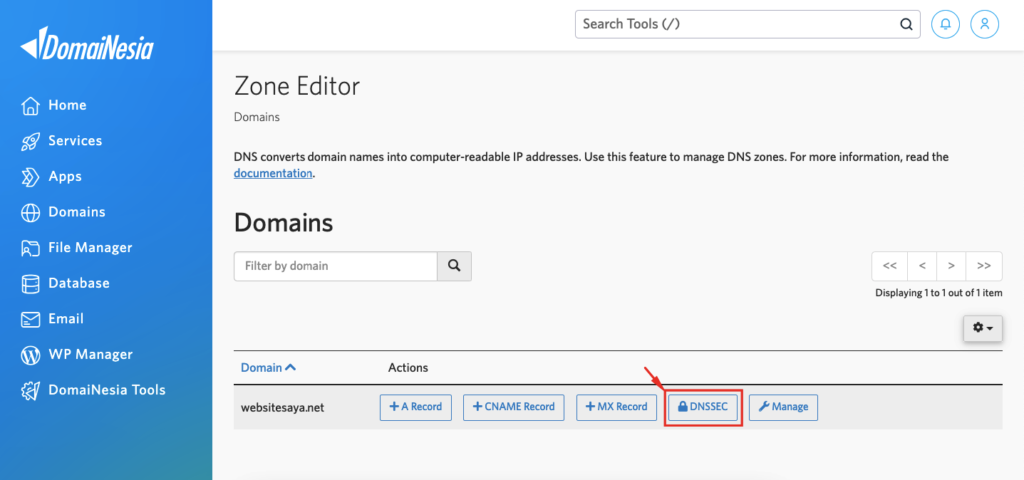Click the Actions column header
The width and height of the screenshot is (1024, 480).
408,368
